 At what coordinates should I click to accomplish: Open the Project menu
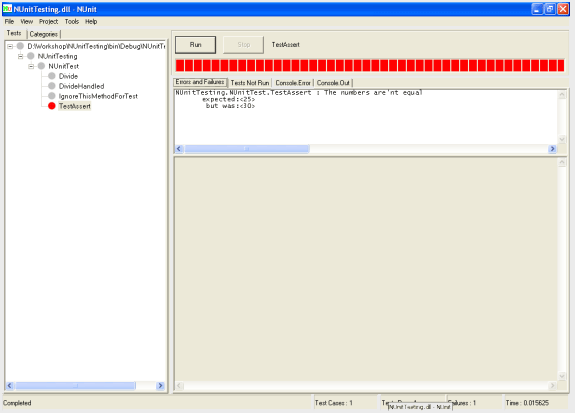(x=48, y=22)
